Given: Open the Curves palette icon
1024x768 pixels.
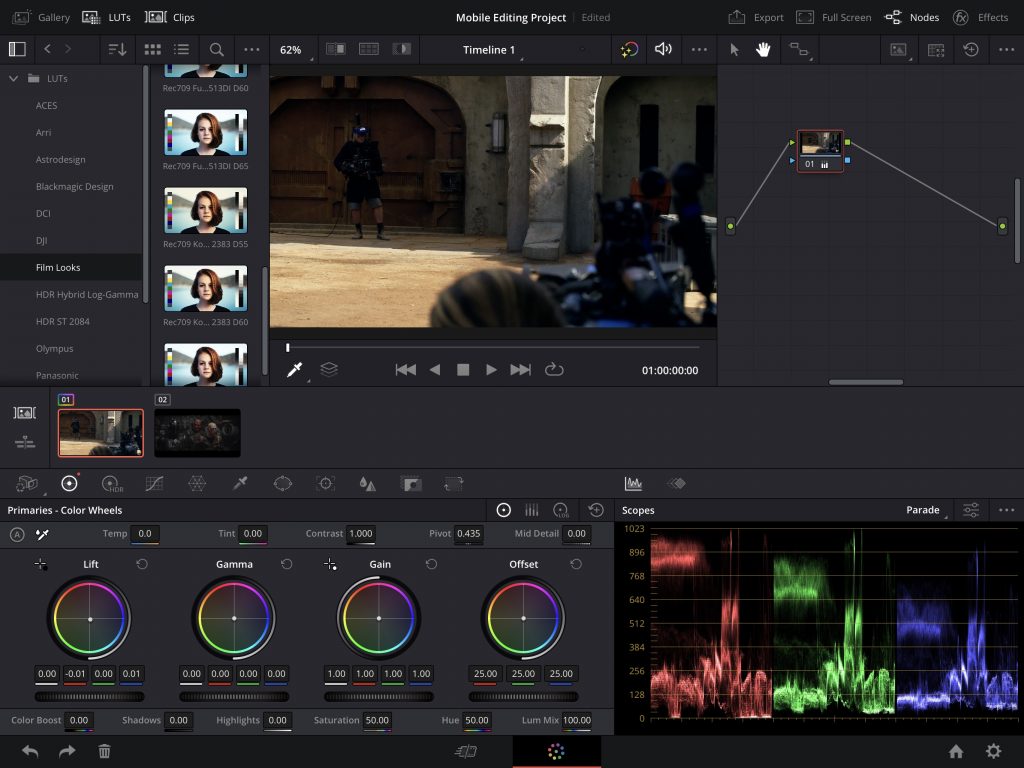Looking at the screenshot, I should [x=154, y=484].
